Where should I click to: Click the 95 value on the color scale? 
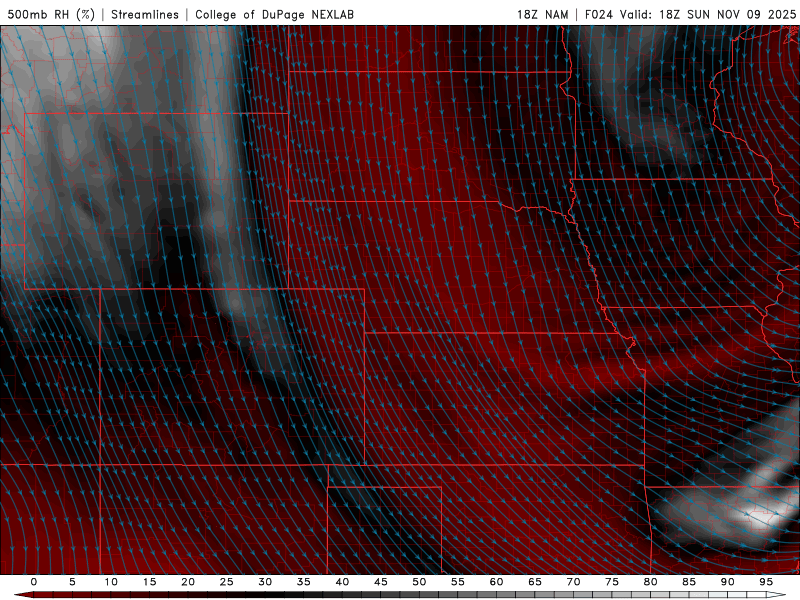766,582
